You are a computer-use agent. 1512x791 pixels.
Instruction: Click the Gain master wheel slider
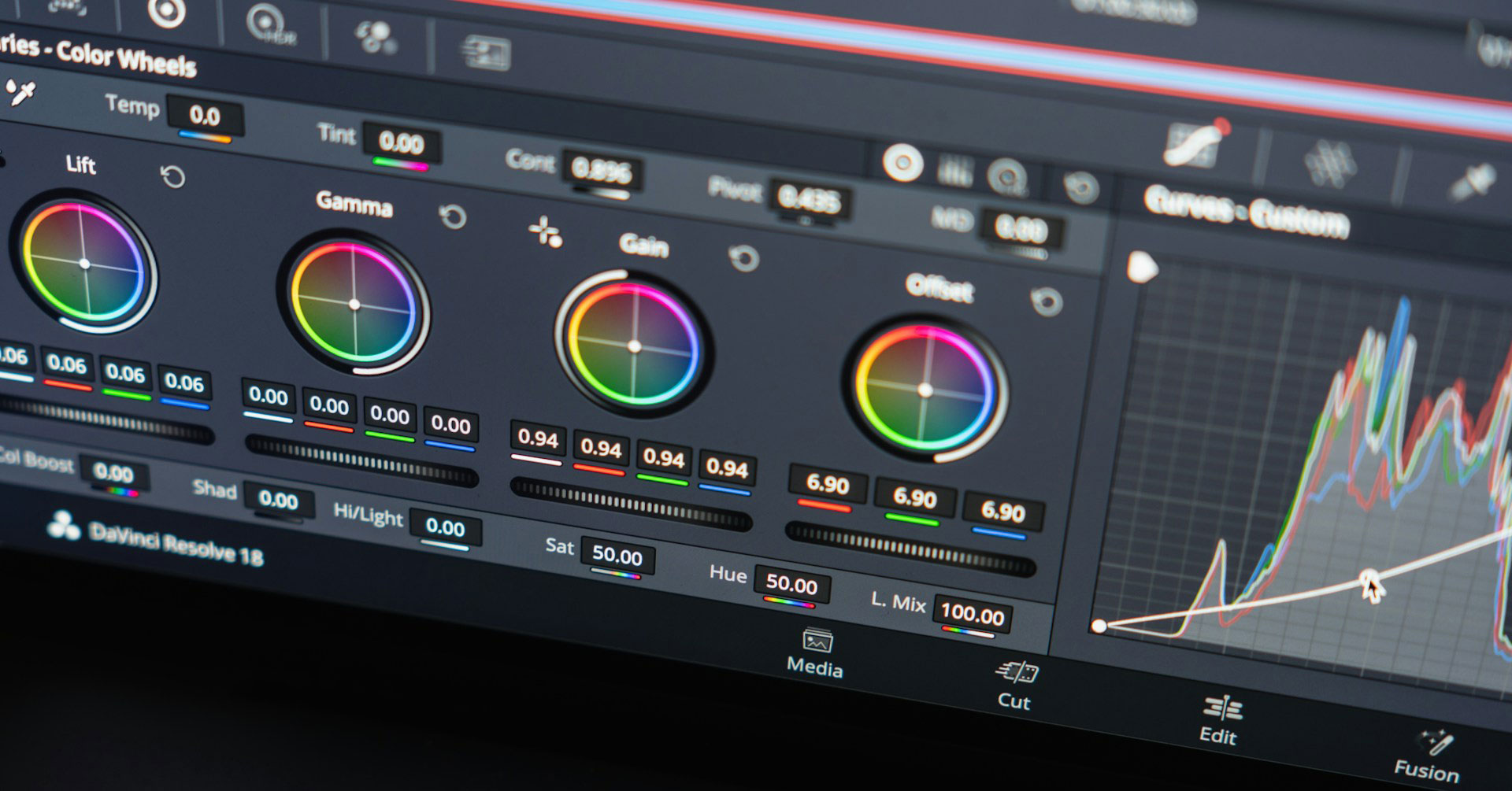tap(631, 504)
